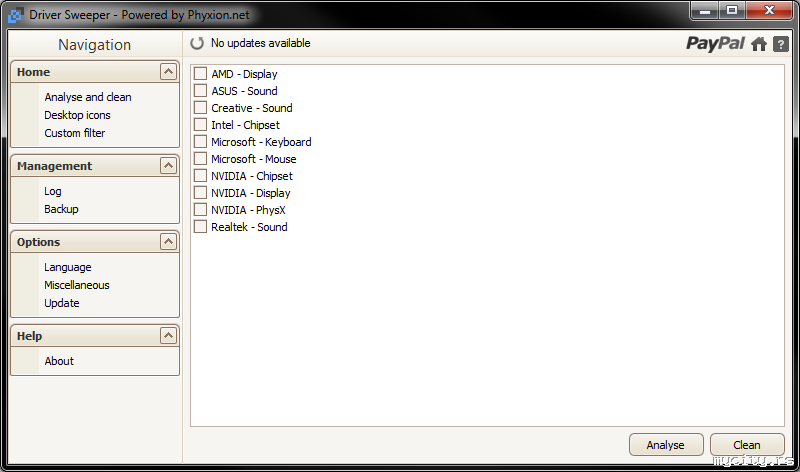Collapse the Options navigation section
Viewport: 800px width, 472px height.
(x=168, y=241)
